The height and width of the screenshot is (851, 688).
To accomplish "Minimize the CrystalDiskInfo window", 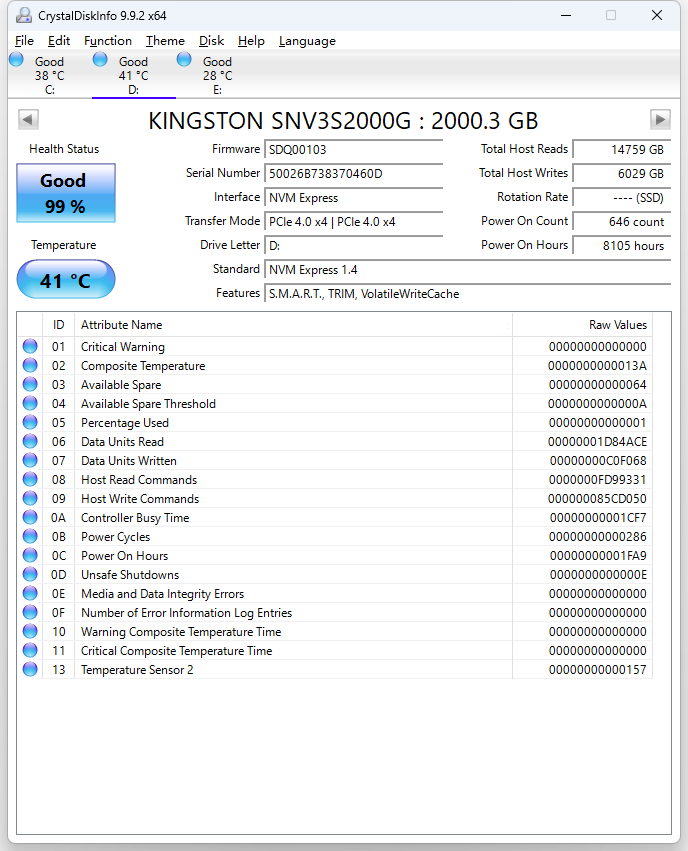I will point(566,15).
